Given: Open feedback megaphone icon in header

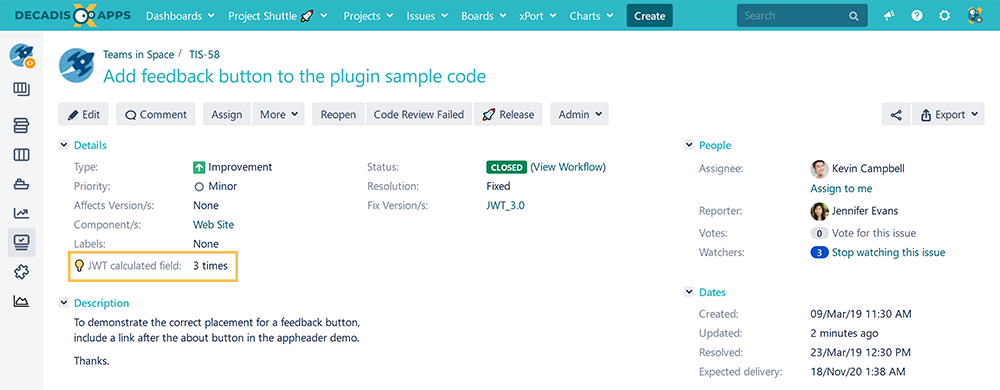Looking at the screenshot, I should coord(890,16).
